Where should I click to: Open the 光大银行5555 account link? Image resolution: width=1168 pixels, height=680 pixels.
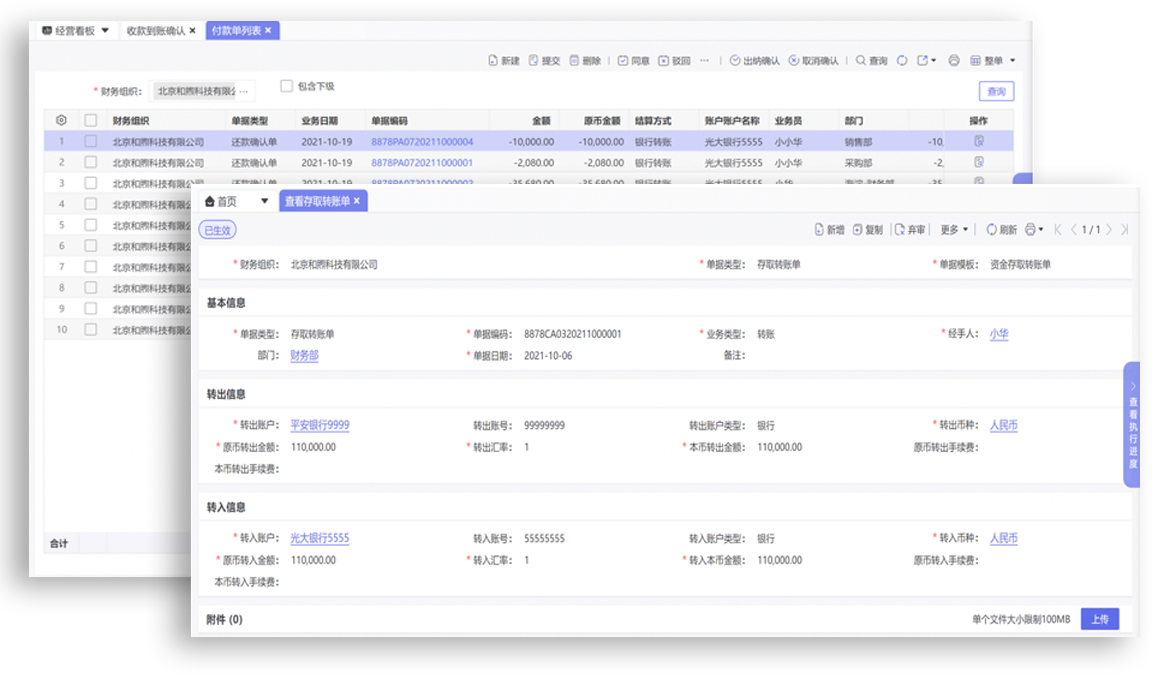pos(320,538)
